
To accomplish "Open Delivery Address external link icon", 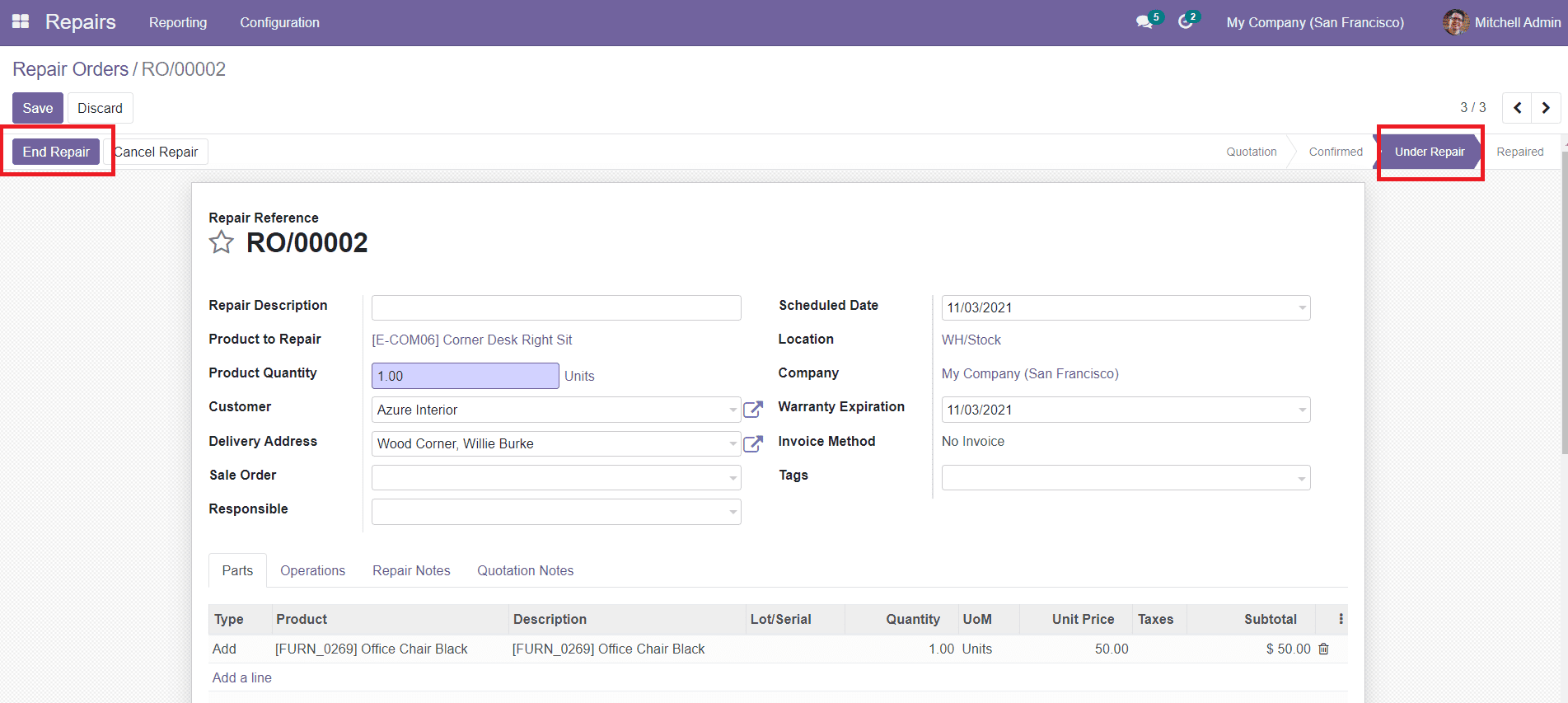I will 752,444.
